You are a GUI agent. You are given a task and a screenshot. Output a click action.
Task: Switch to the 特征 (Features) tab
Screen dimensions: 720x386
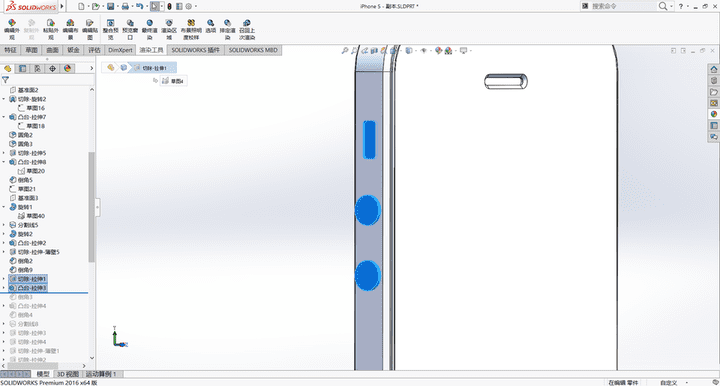11,50
